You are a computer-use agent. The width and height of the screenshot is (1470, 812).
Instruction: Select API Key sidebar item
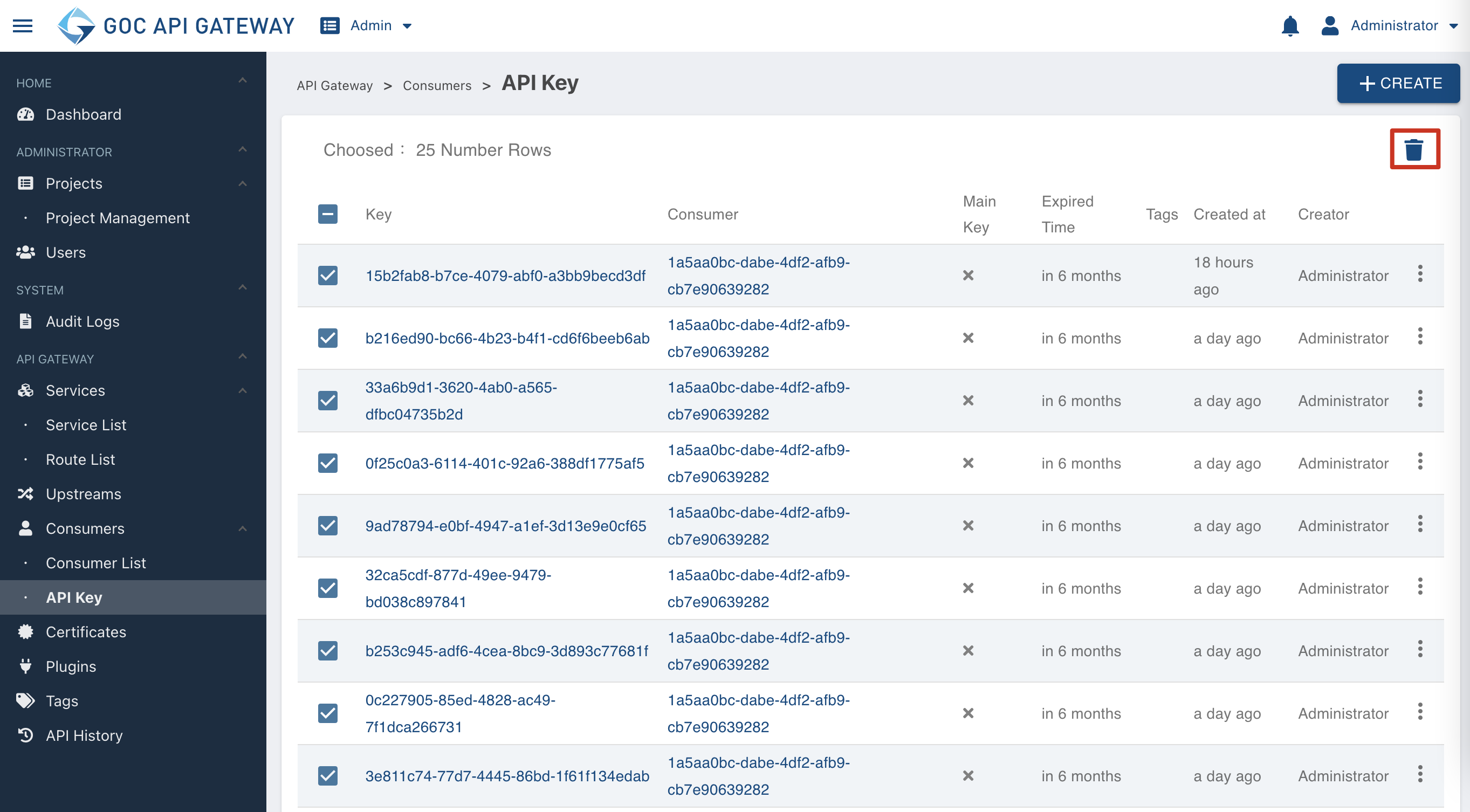pyautogui.click(x=133, y=597)
